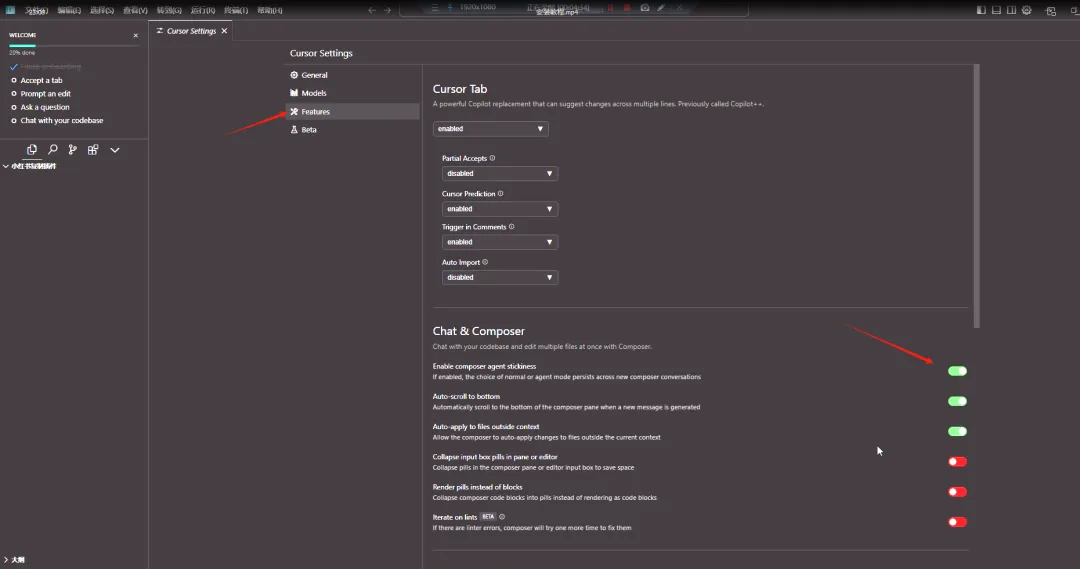This screenshot has height=569, width=1080.
Task: Click the BETA badge on Iterate on lints
Action: pos(488,517)
